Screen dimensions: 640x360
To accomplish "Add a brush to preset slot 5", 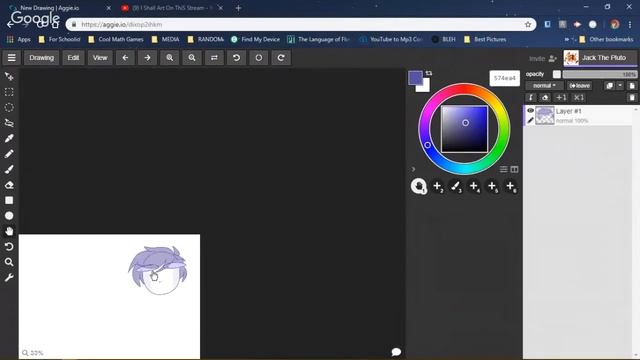I will pos(492,186).
